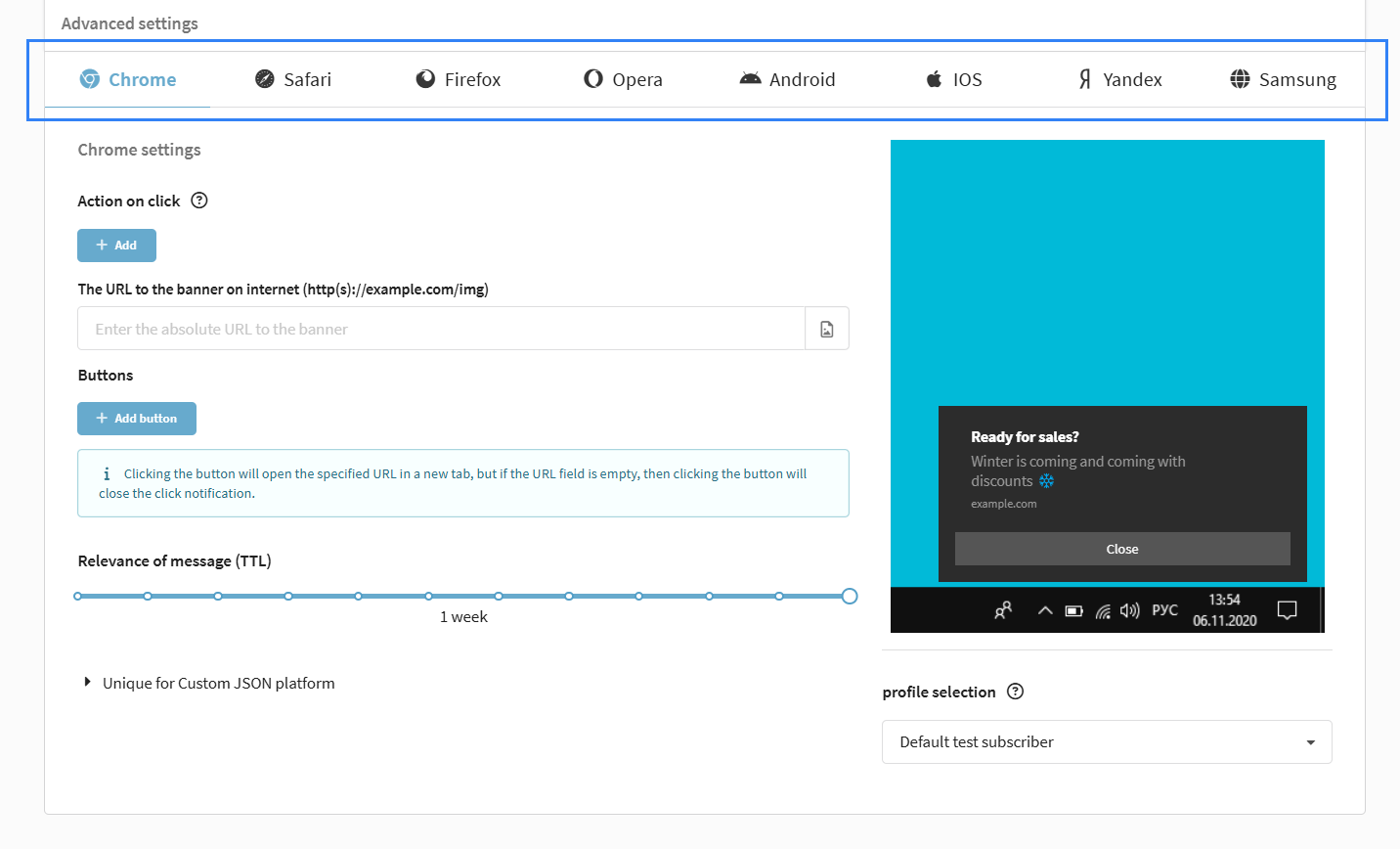This screenshot has width=1400, height=849.
Task: Add an action on click
Action: (116, 246)
